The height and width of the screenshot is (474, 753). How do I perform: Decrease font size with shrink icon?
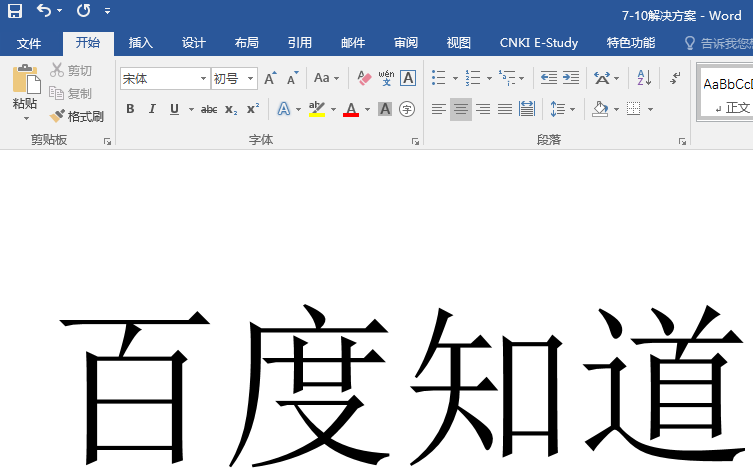pyautogui.click(x=292, y=78)
